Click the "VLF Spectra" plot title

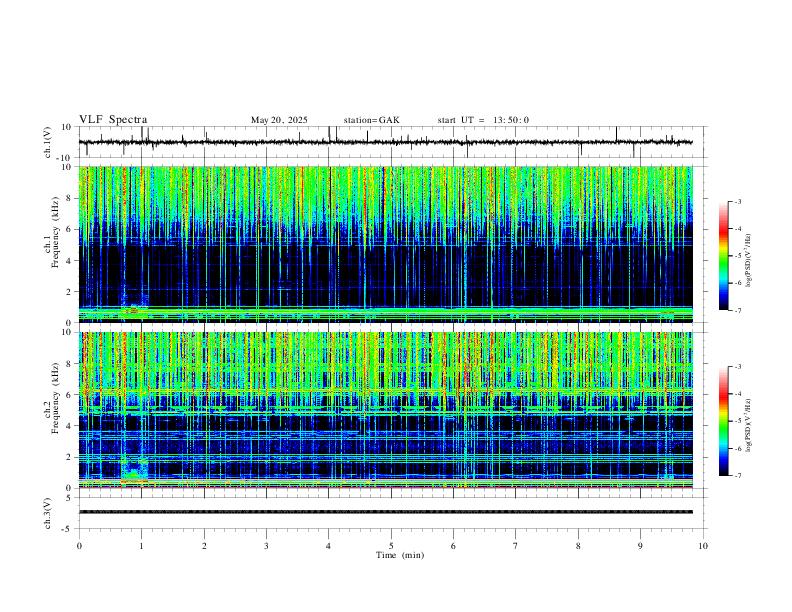click(x=113, y=120)
